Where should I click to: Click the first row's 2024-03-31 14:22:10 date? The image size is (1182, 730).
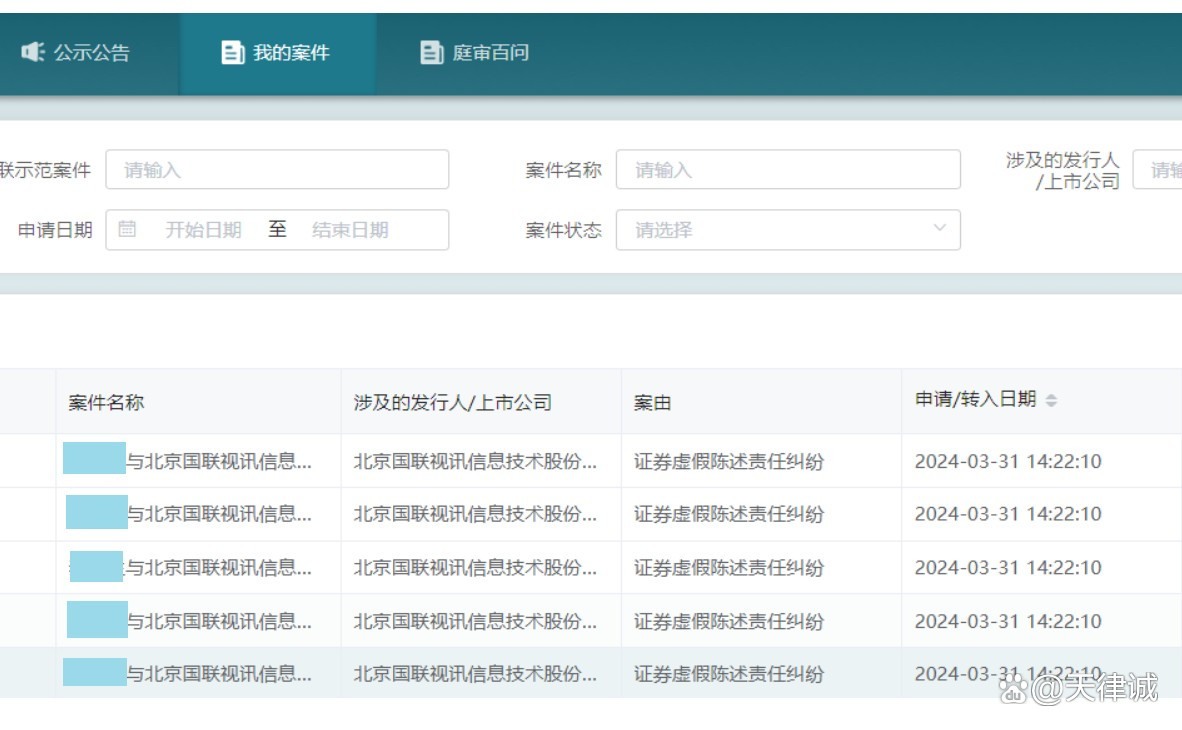tap(1008, 461)
